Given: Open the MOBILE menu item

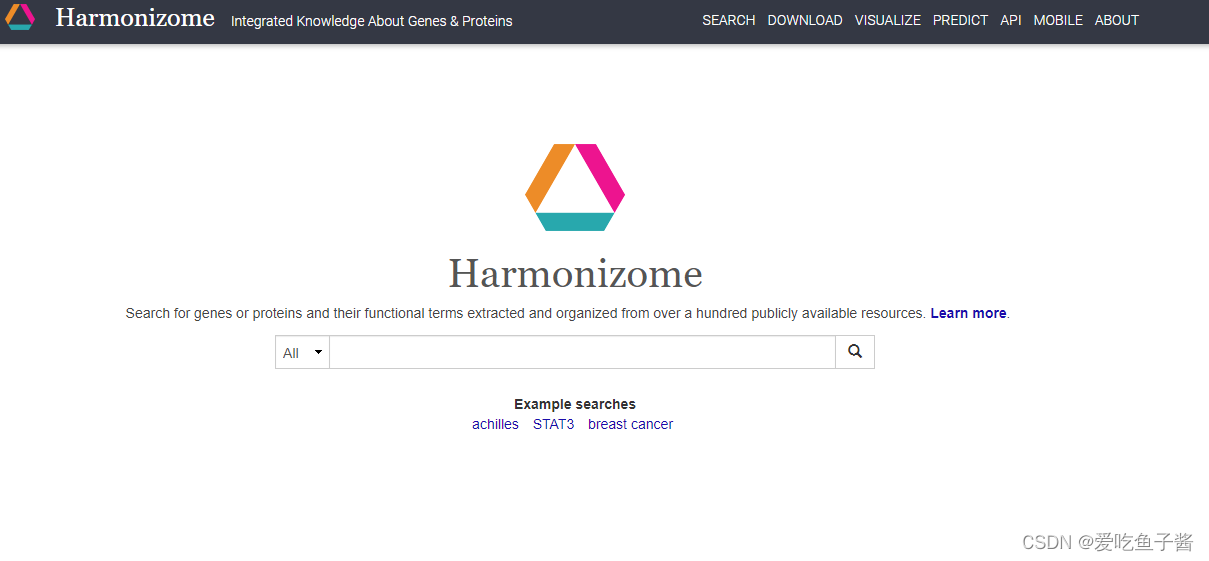Looking at the screenshot, I should pyautogui.click(x=1058, y=20).
